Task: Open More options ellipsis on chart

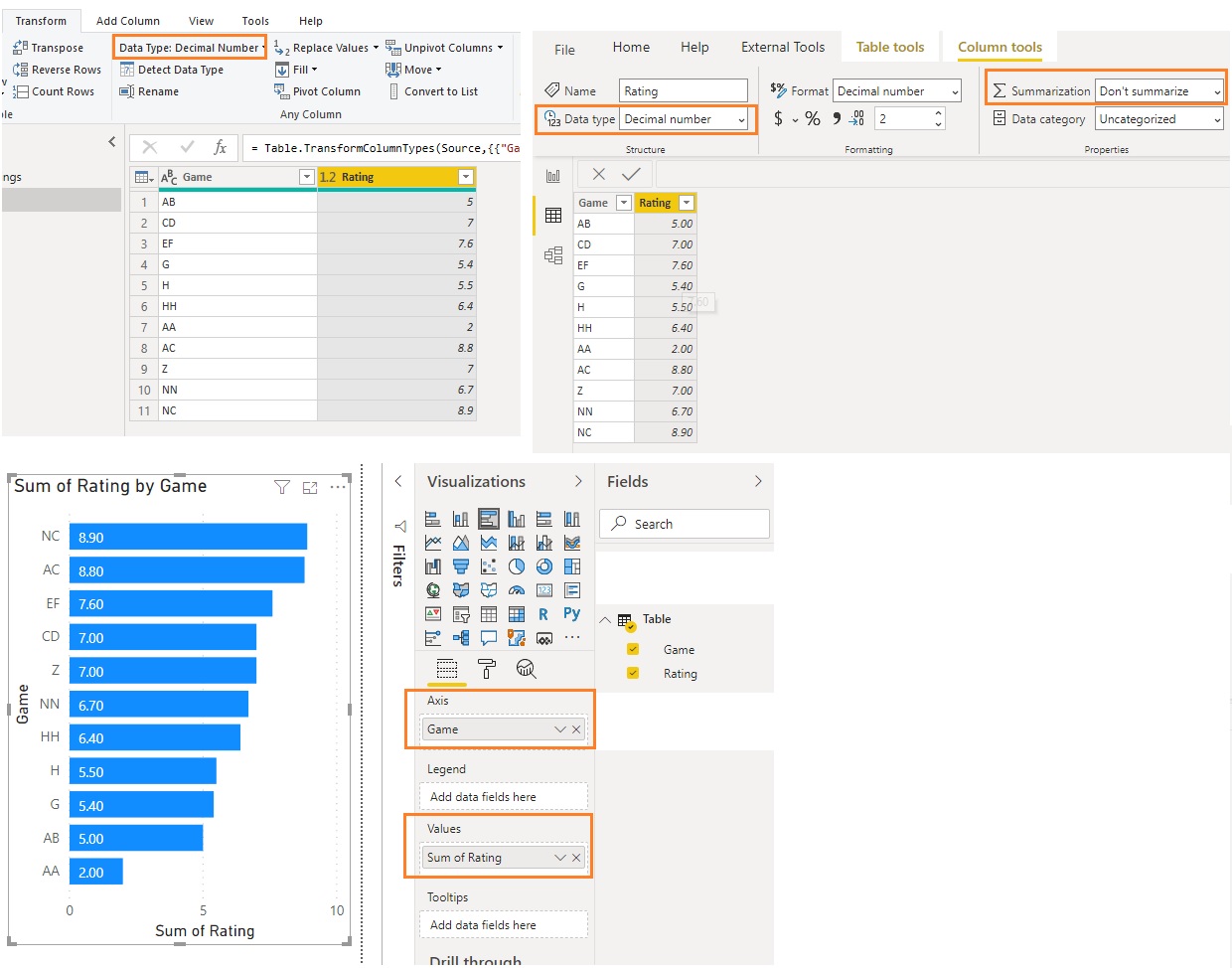Action: click(x=338, y=487)
